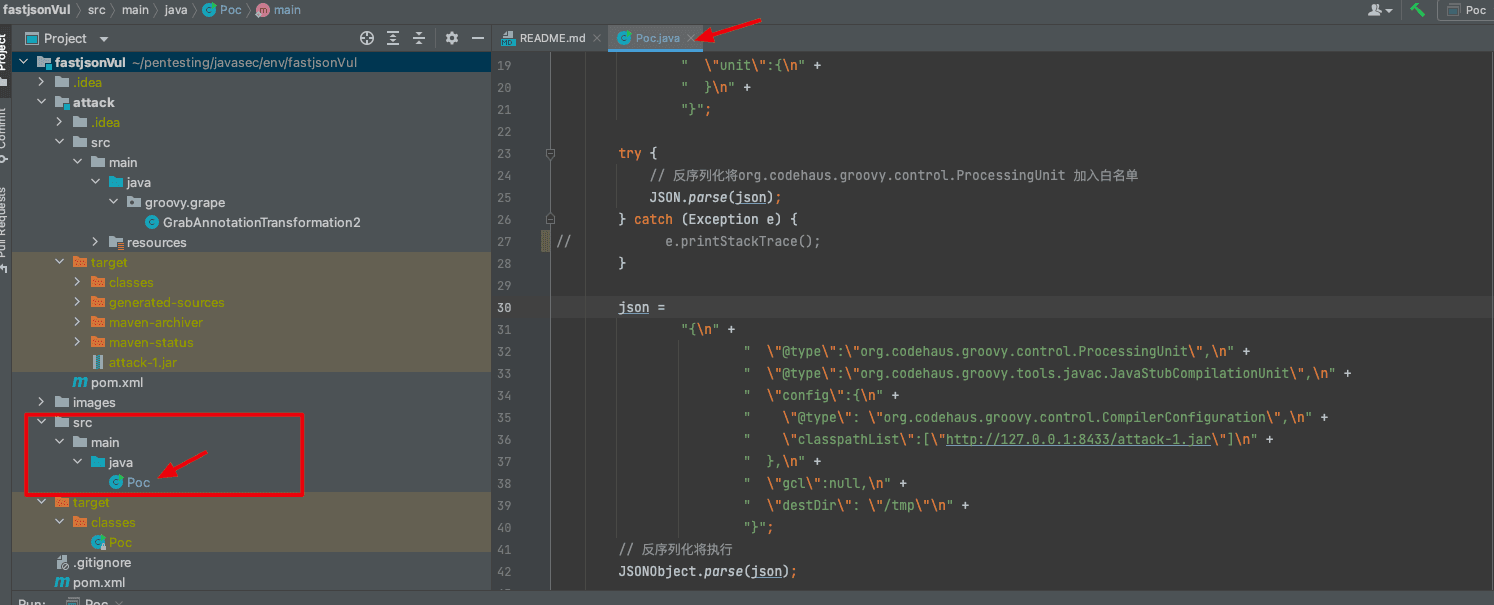The width and height of the screenshot is (1494, 605).
Task: Place cursor on JSON.parse(json) in line 25
Action: tap(715, 197)
